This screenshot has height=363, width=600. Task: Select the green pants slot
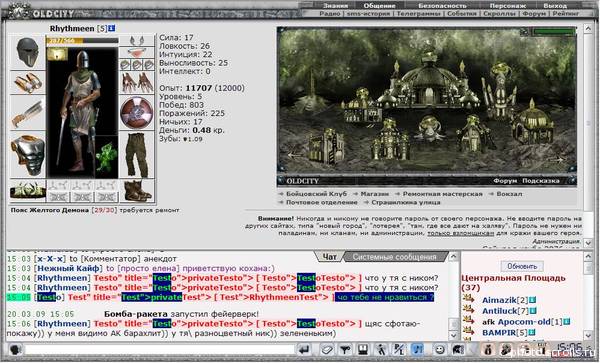click(x=137, y=155)
